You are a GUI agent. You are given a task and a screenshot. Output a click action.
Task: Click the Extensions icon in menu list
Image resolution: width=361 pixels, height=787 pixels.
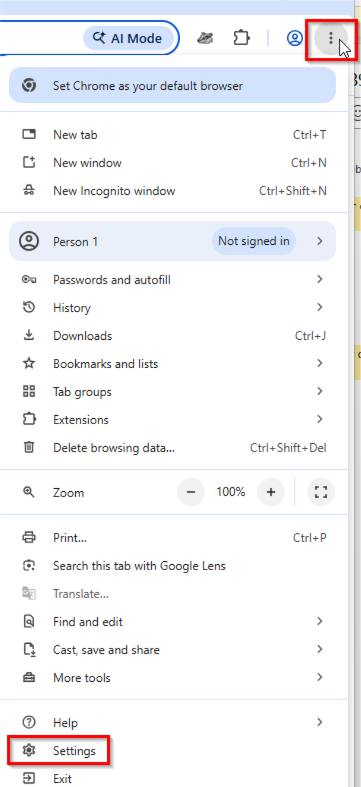pos(29,419)
